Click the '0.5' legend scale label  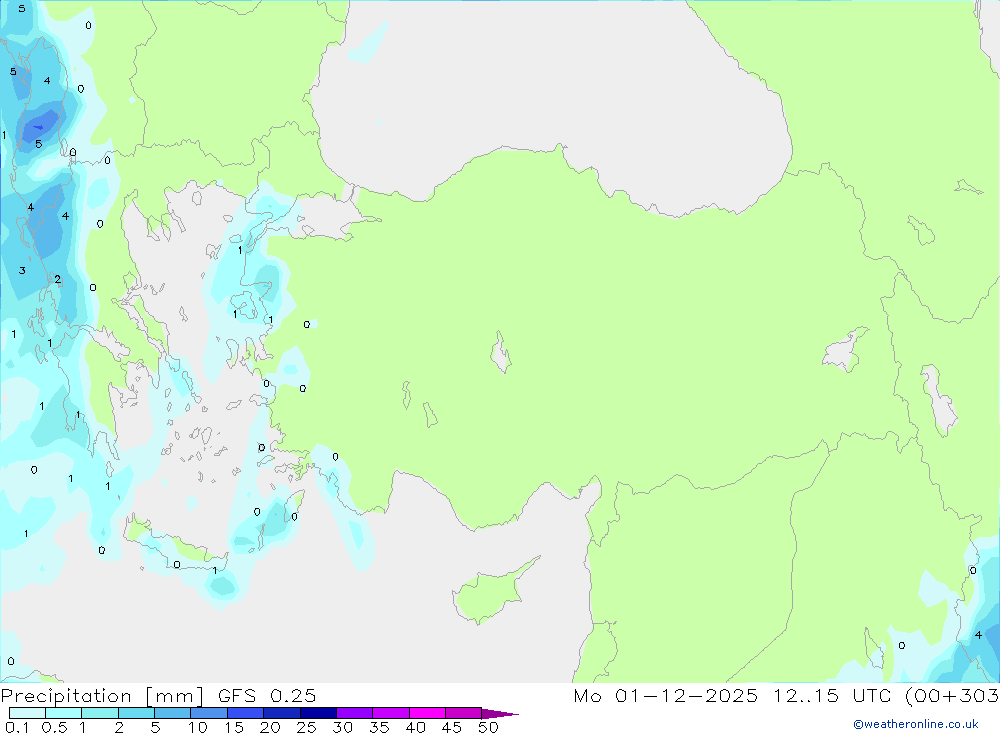[54, 727]
